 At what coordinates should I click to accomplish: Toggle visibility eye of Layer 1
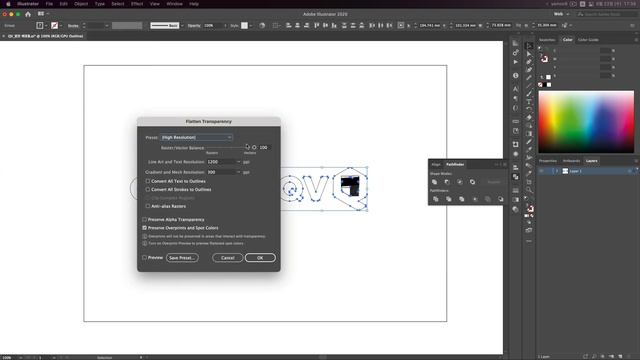(x=542, y=171)
